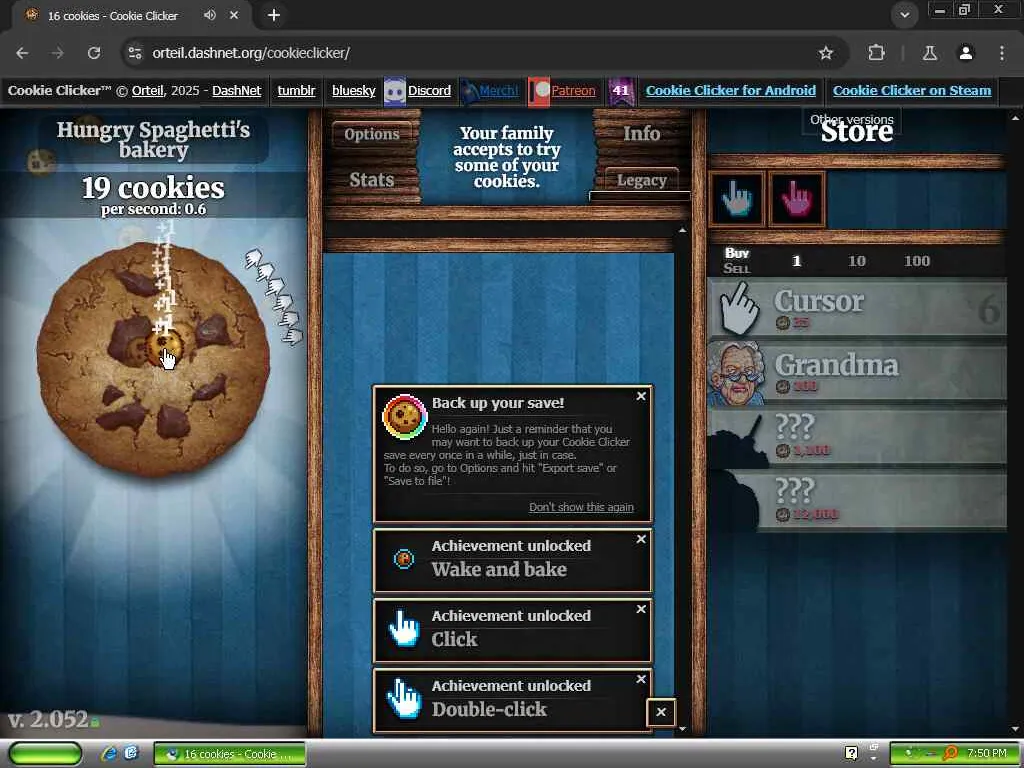The image size is (1024, 768).
Task: Click the Click achievement cursor icon
Action: (404, 629)
